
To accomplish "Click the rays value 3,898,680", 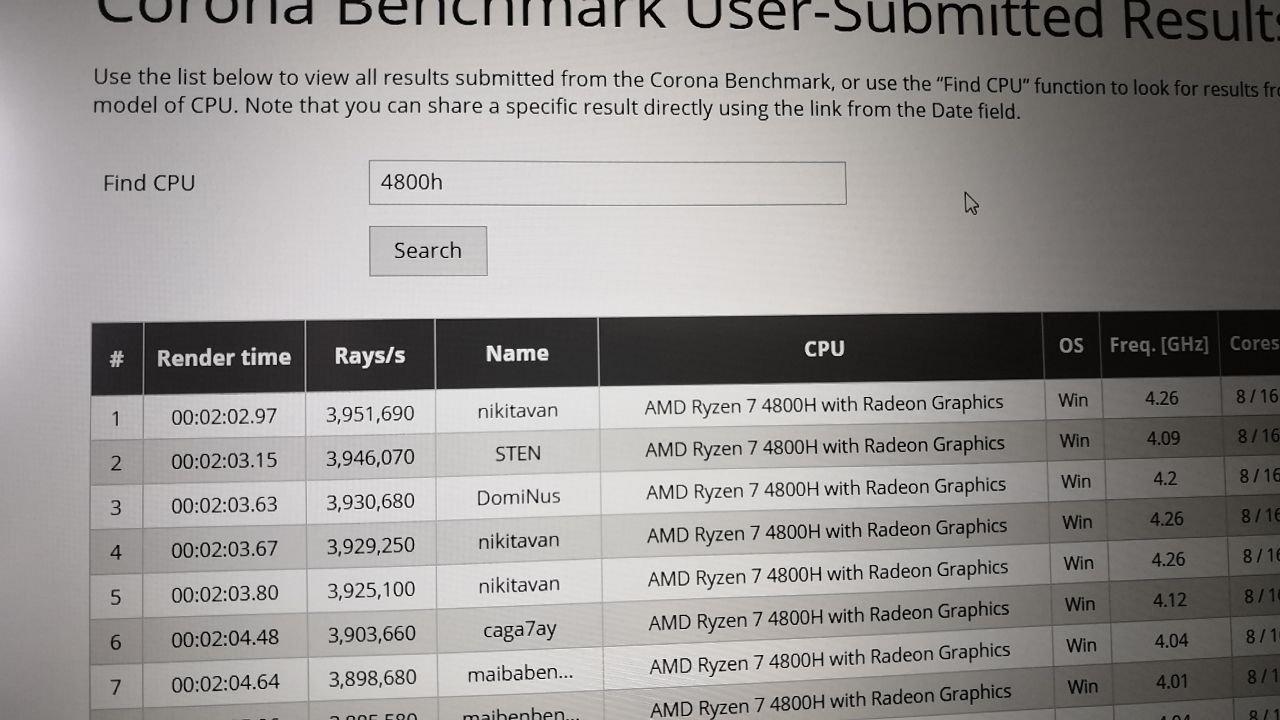I will 372,678.
